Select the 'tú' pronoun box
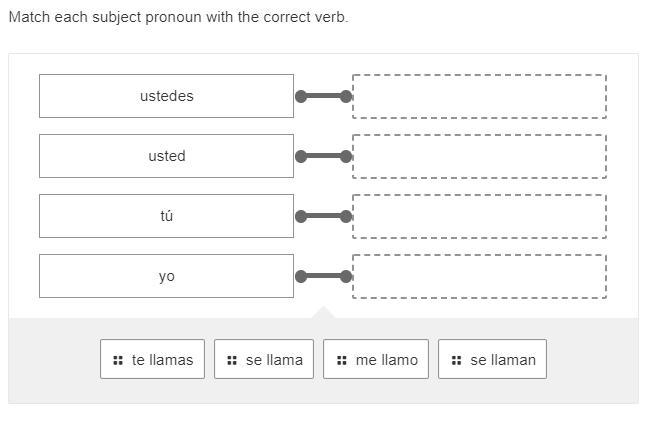This screenshot has width=656, height=427. (x=166, y=216)
